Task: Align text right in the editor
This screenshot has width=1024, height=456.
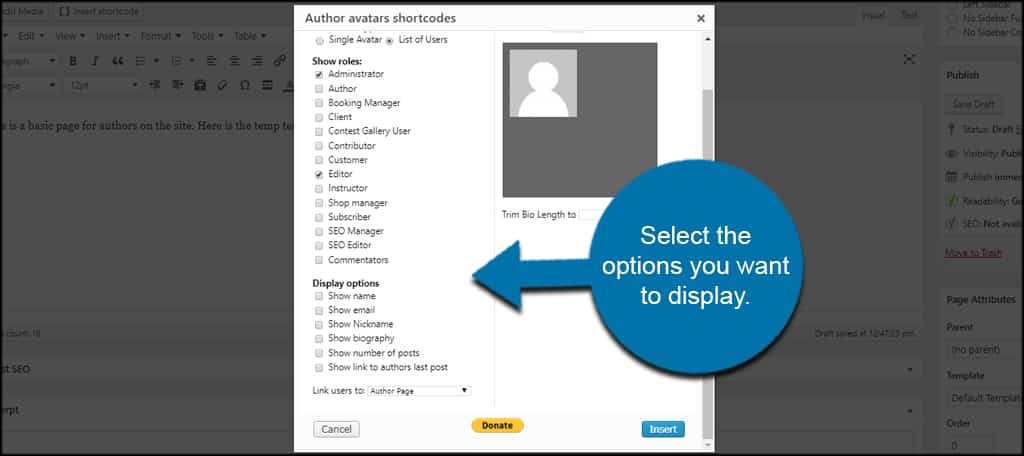Action: pyautogui.click(x=257, y=61)
